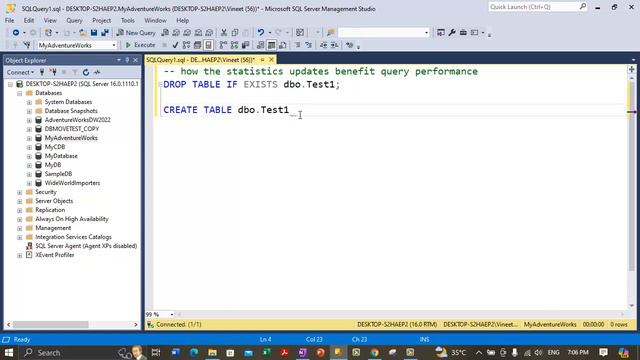Click the Copy icon in toolbar
The width and height of the screenshot is (640, 360).
235,33
